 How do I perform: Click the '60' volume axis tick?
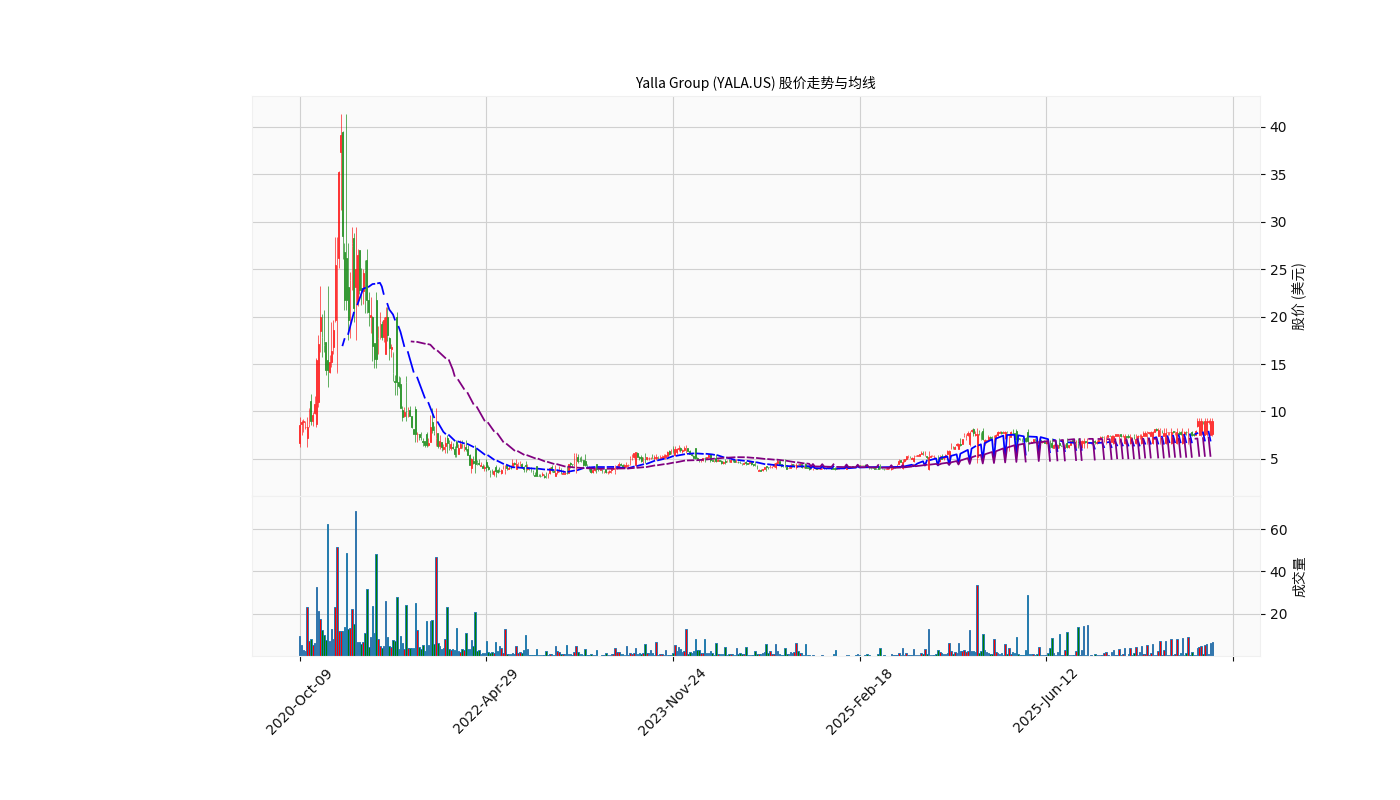pos(1278,529)
